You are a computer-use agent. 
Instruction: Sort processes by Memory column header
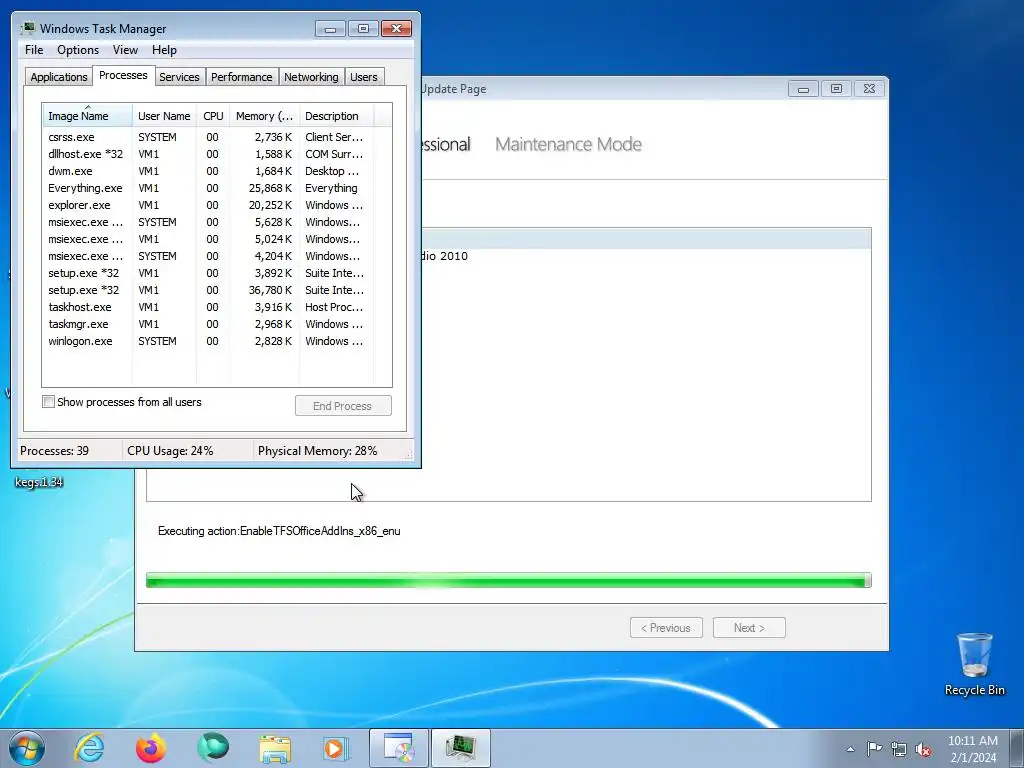(264, 116)
